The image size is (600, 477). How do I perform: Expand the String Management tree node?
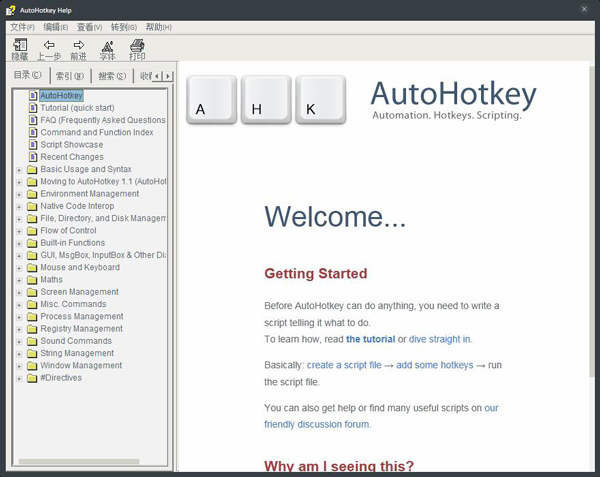19,354
